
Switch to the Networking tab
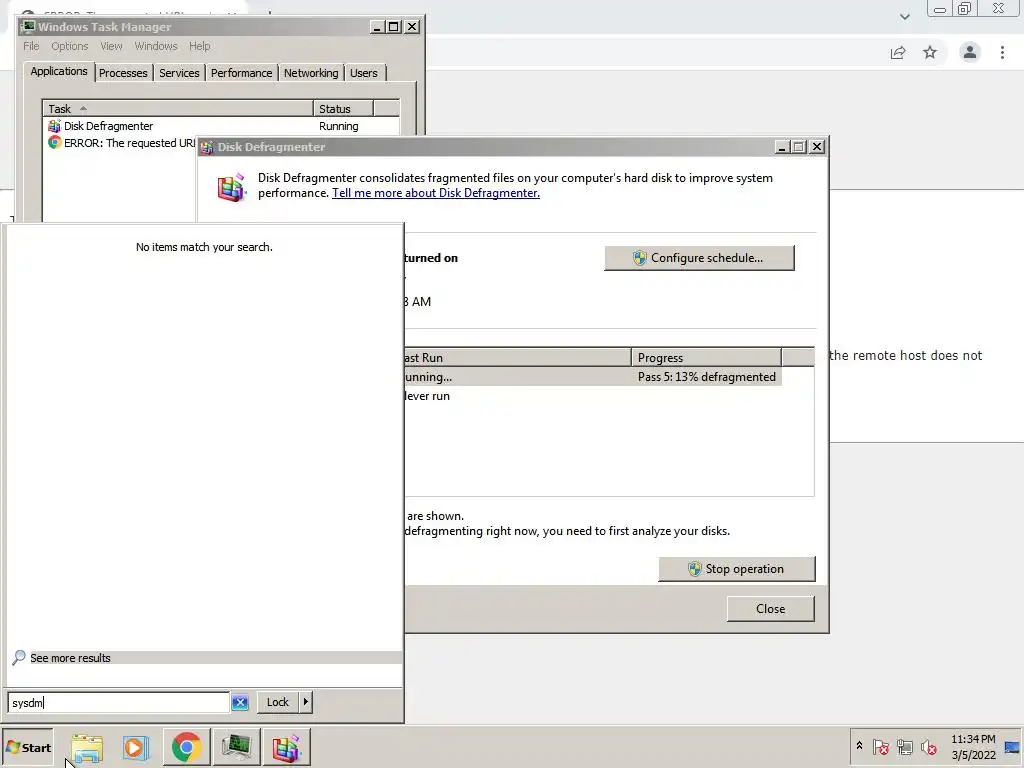(x=311, y=73)
